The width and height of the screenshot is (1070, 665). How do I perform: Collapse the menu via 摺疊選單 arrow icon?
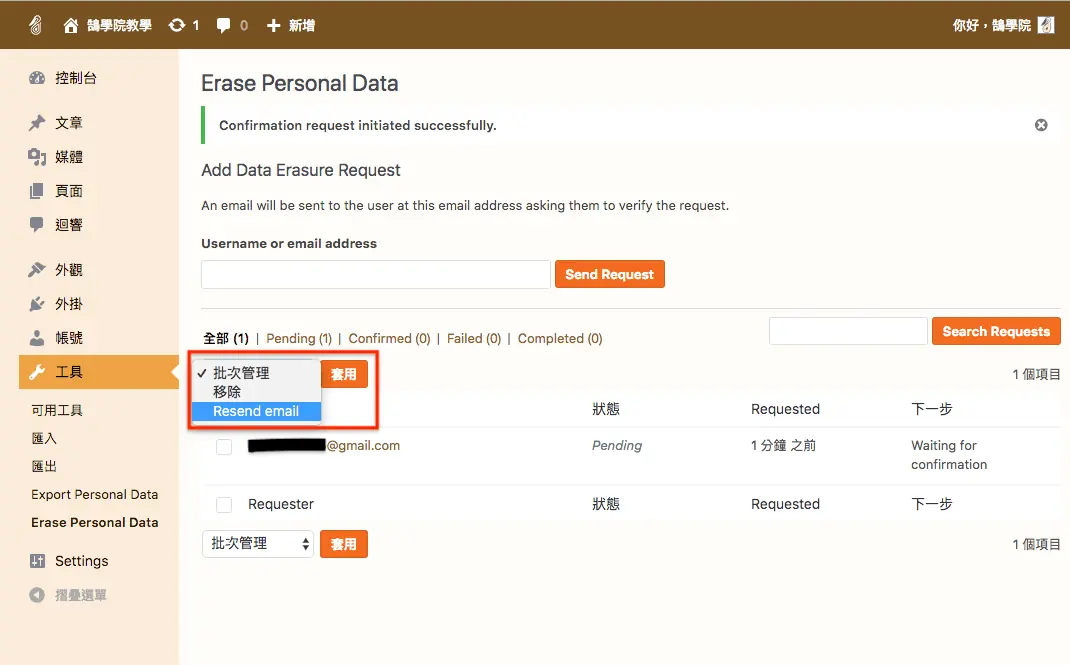pyautogui.click(x=37, y=595)
